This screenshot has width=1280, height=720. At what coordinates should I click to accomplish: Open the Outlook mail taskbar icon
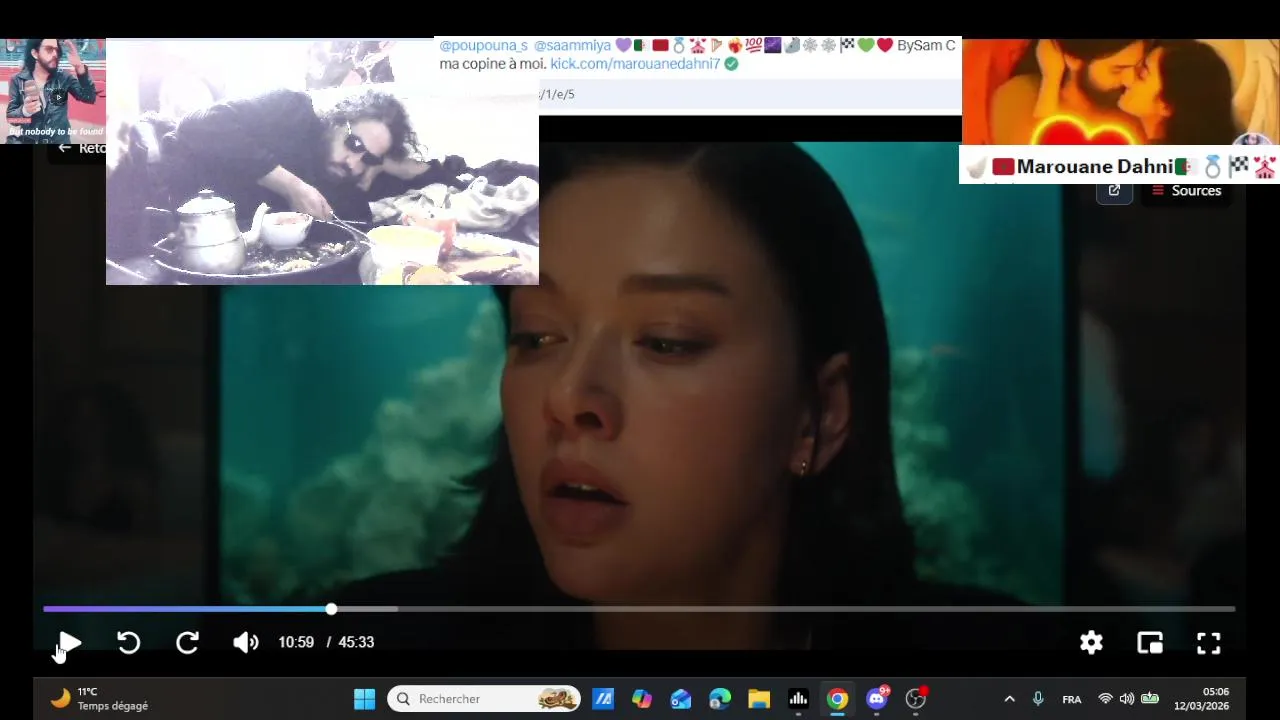click(x=681, y=699)
